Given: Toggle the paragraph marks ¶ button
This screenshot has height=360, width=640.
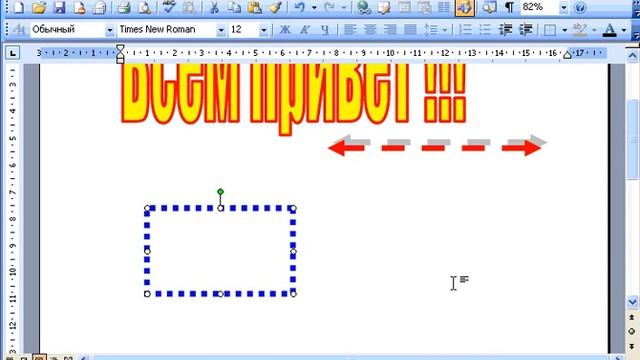Looking at the screenshot, I should 509,7.
